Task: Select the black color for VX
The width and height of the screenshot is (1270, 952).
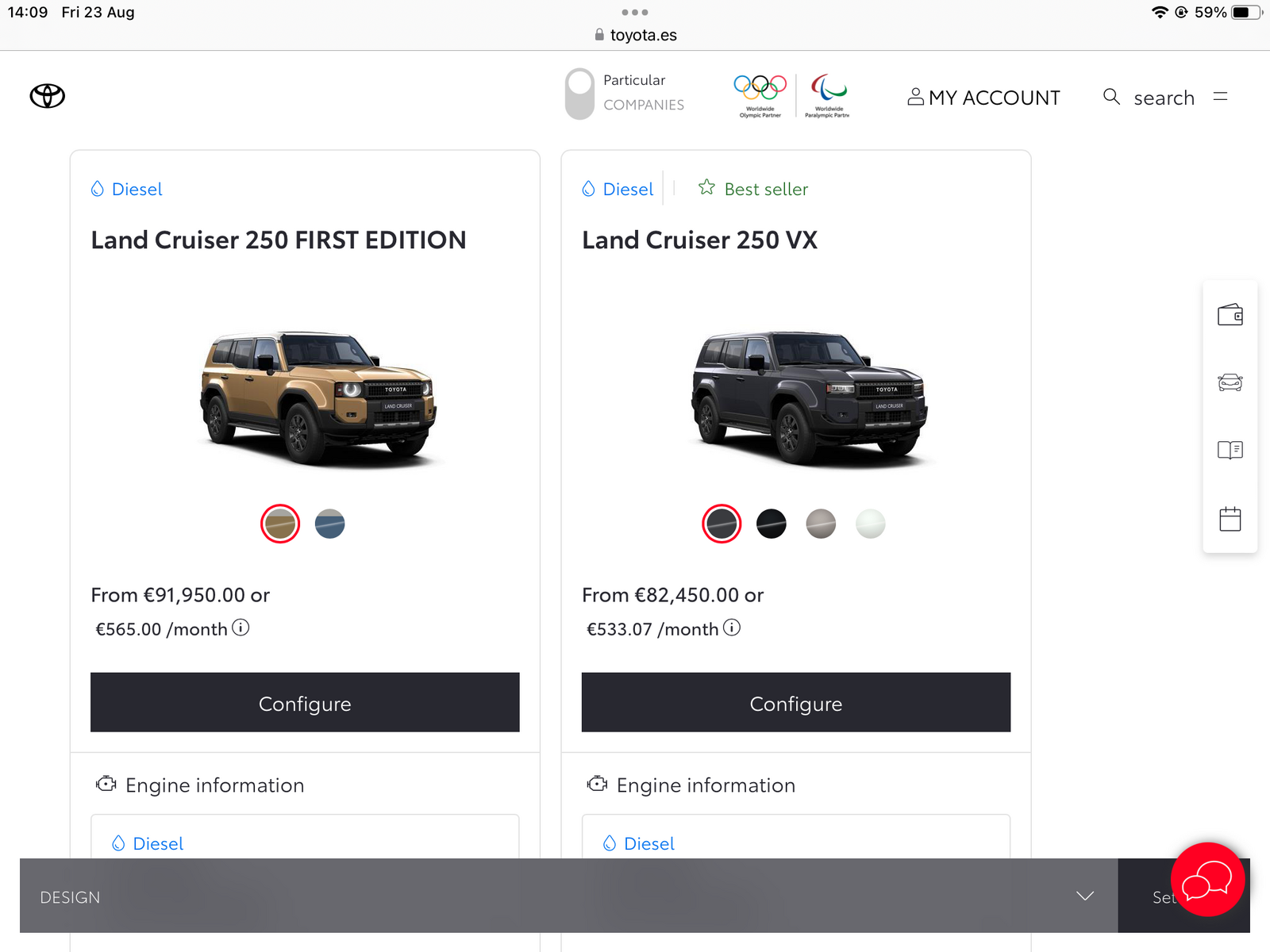Action: (x=771, y=524)
